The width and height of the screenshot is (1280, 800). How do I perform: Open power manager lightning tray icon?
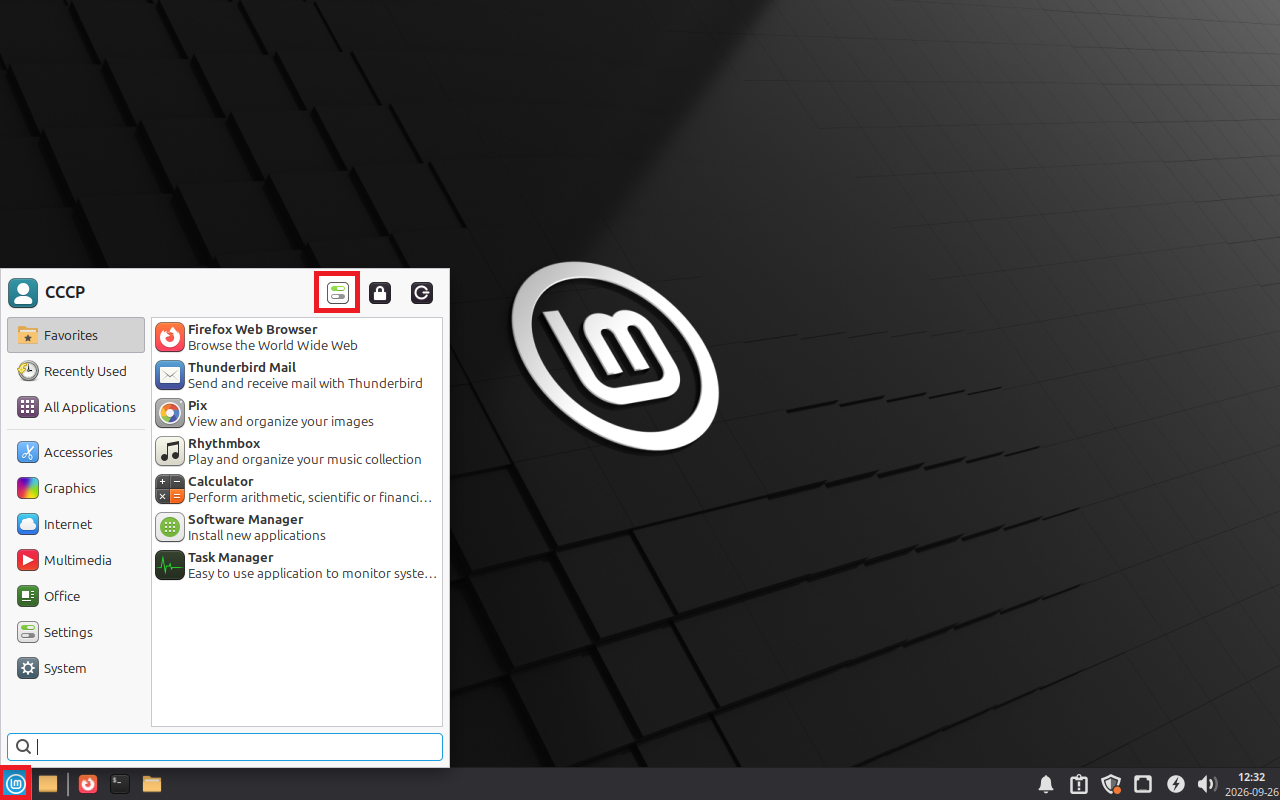pyautogui.click(x=1176, y=784)
